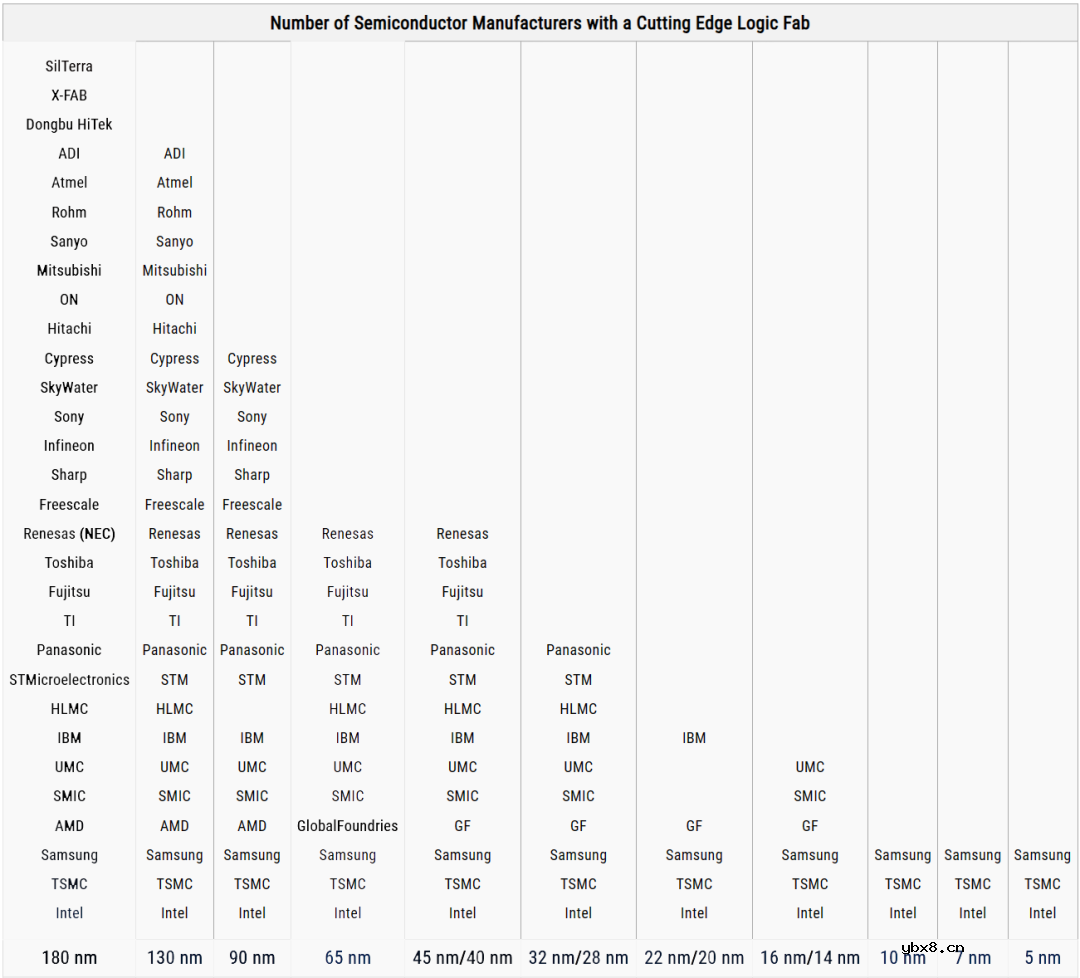Click the GlobalFoundries cell in the 65 nm column

347,826
